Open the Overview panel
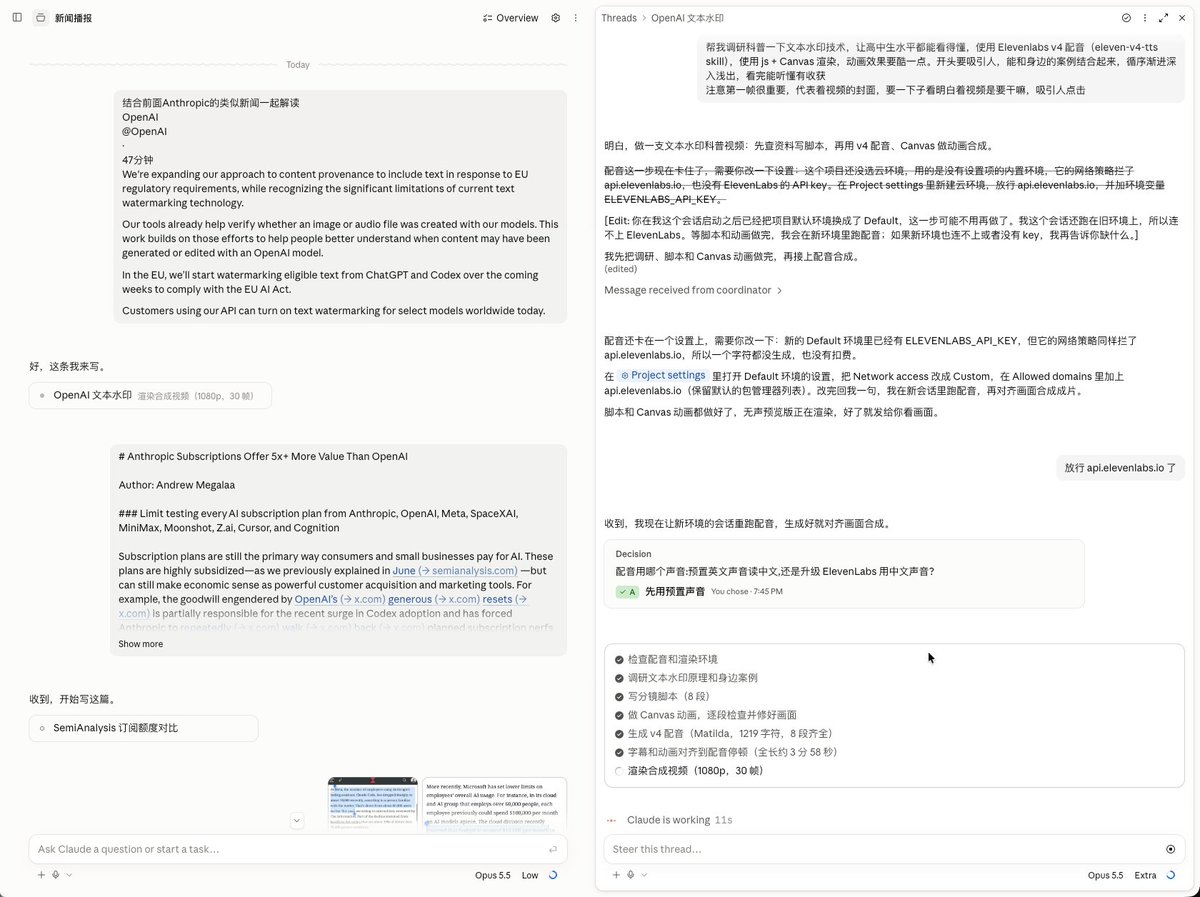The image size is (1200, 897). [x=510, y=18]
